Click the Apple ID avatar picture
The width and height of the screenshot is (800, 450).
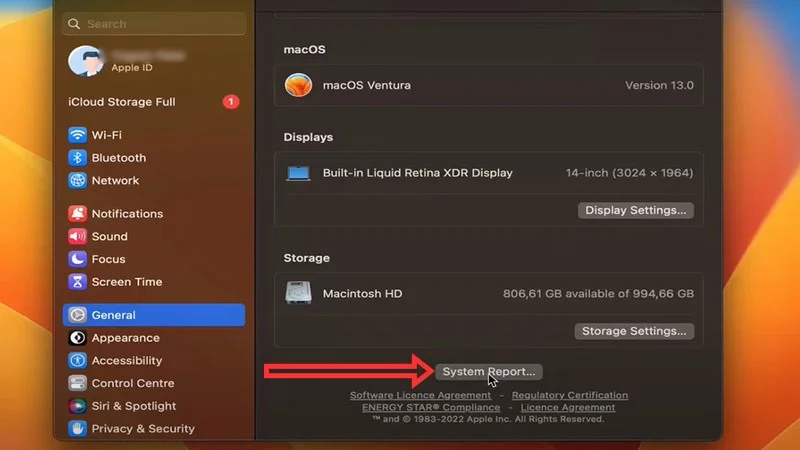pos(85,61)
